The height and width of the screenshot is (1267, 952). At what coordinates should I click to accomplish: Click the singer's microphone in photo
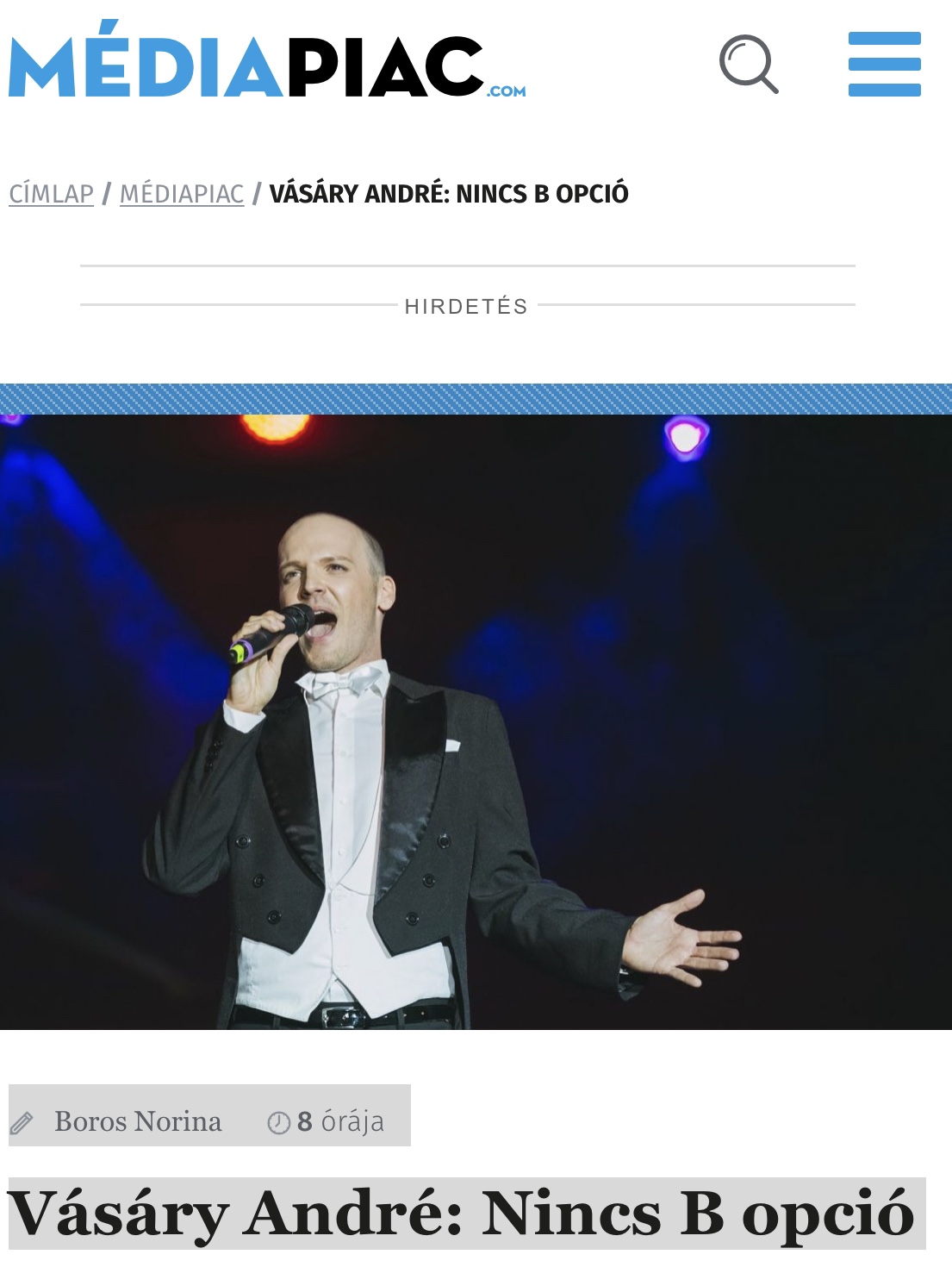[x=271, y=633]
